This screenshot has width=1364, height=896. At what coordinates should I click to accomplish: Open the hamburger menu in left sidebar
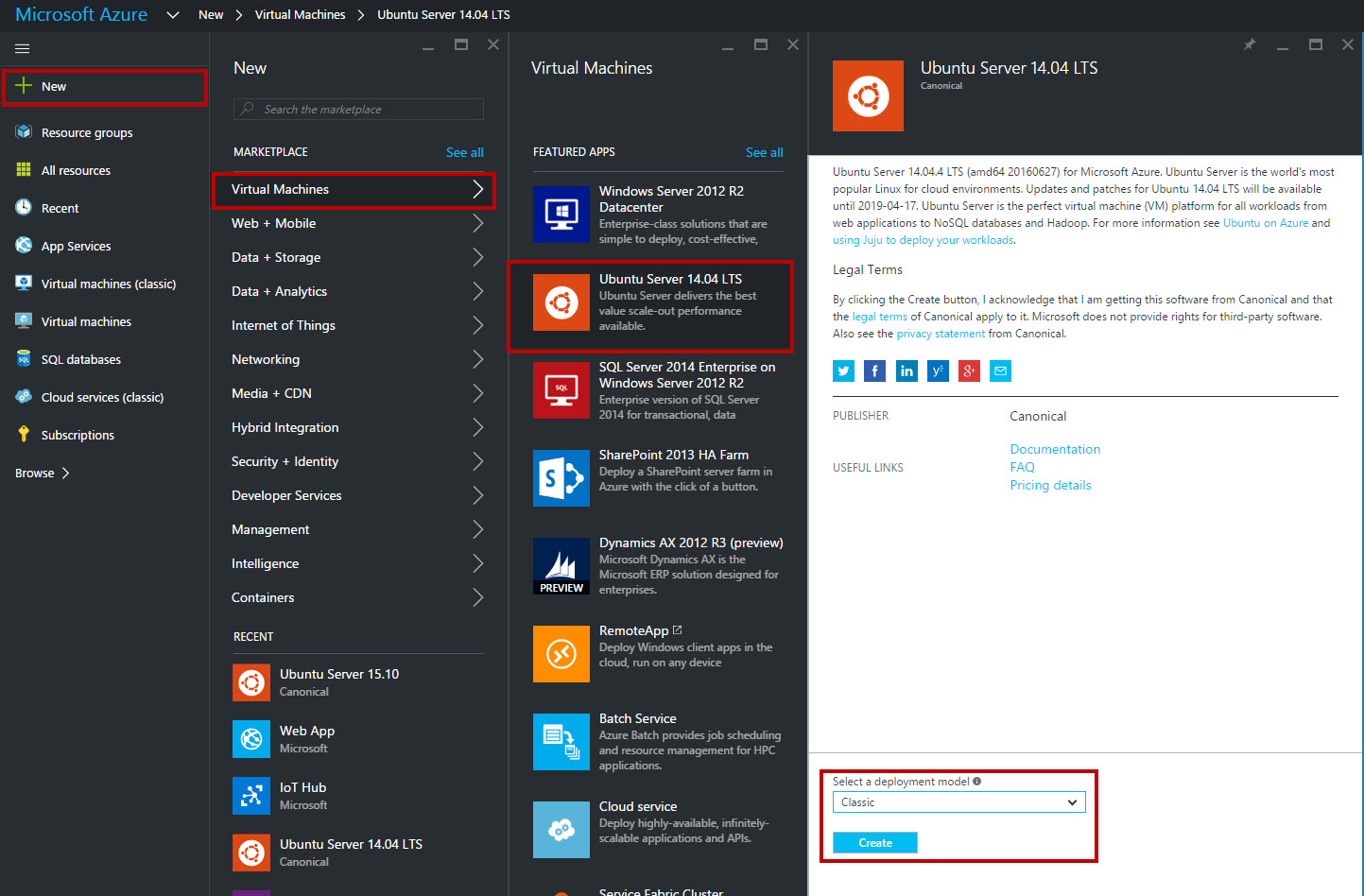(x=23, y=48)
